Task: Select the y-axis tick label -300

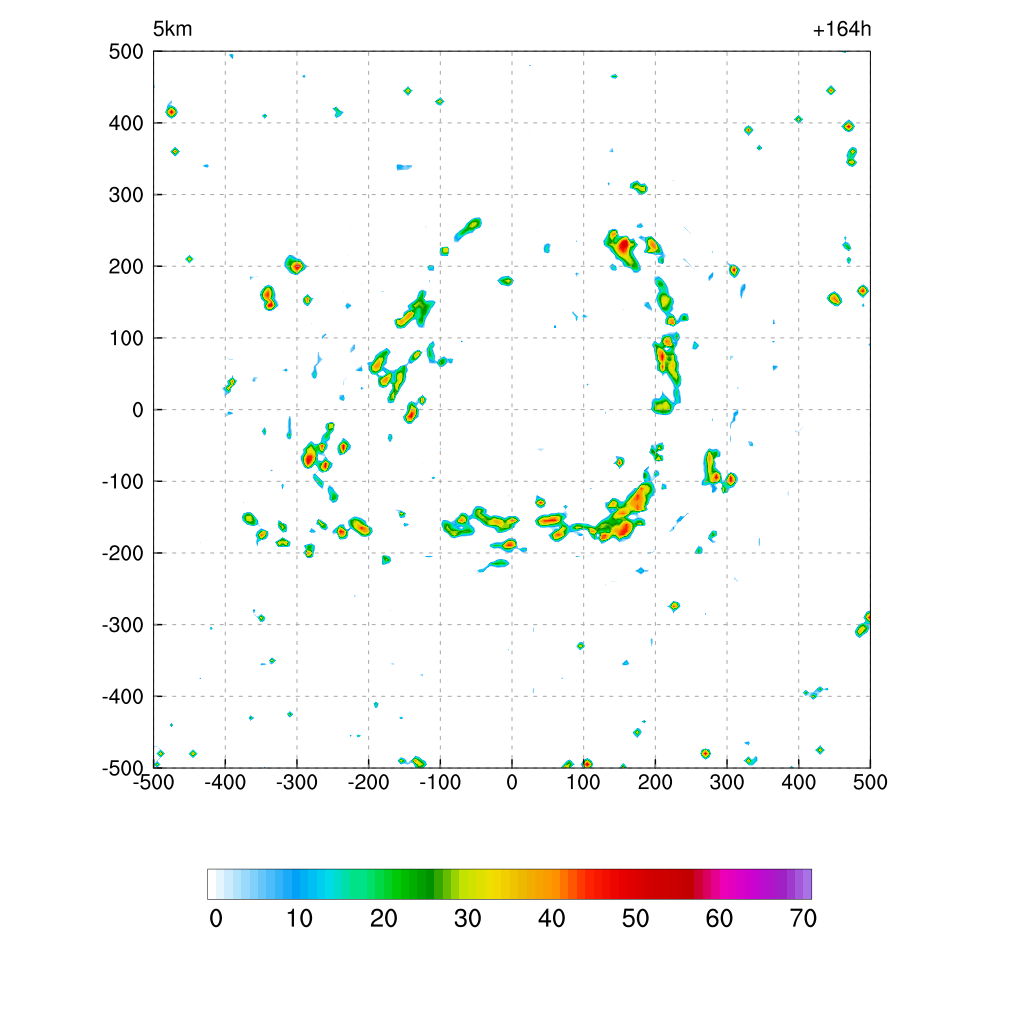Action: [x=123, y=626]
